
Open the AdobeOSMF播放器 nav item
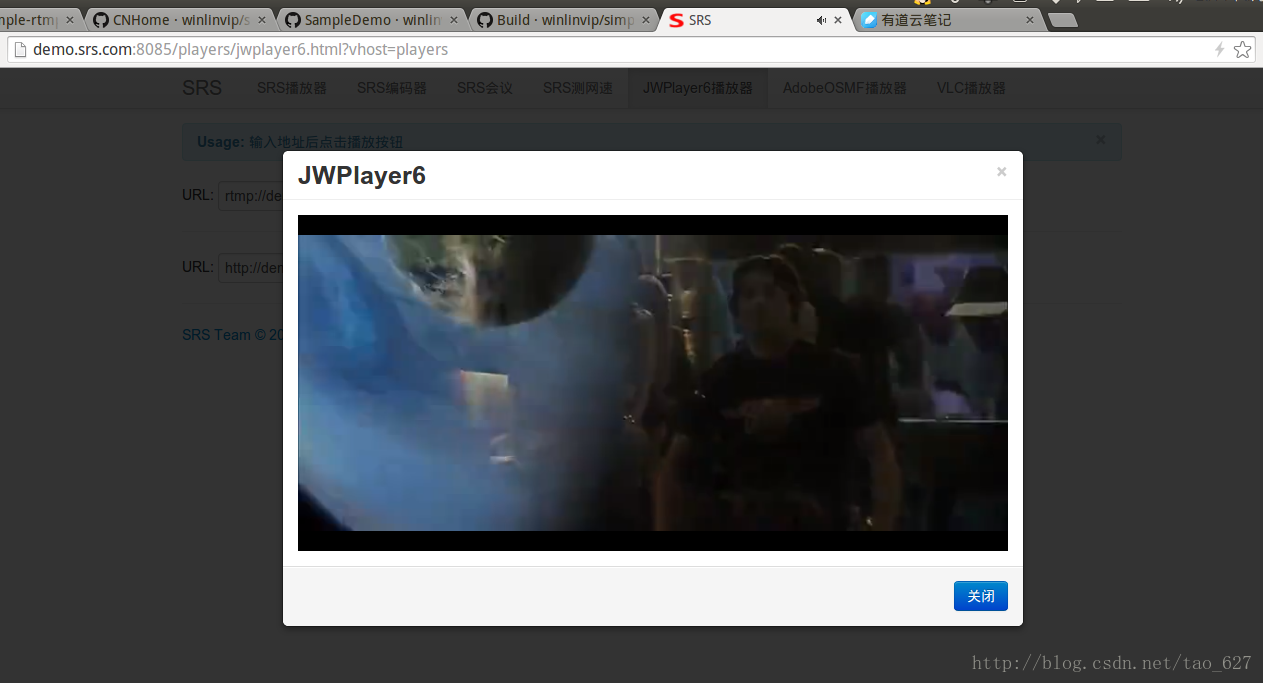point(845,88)
